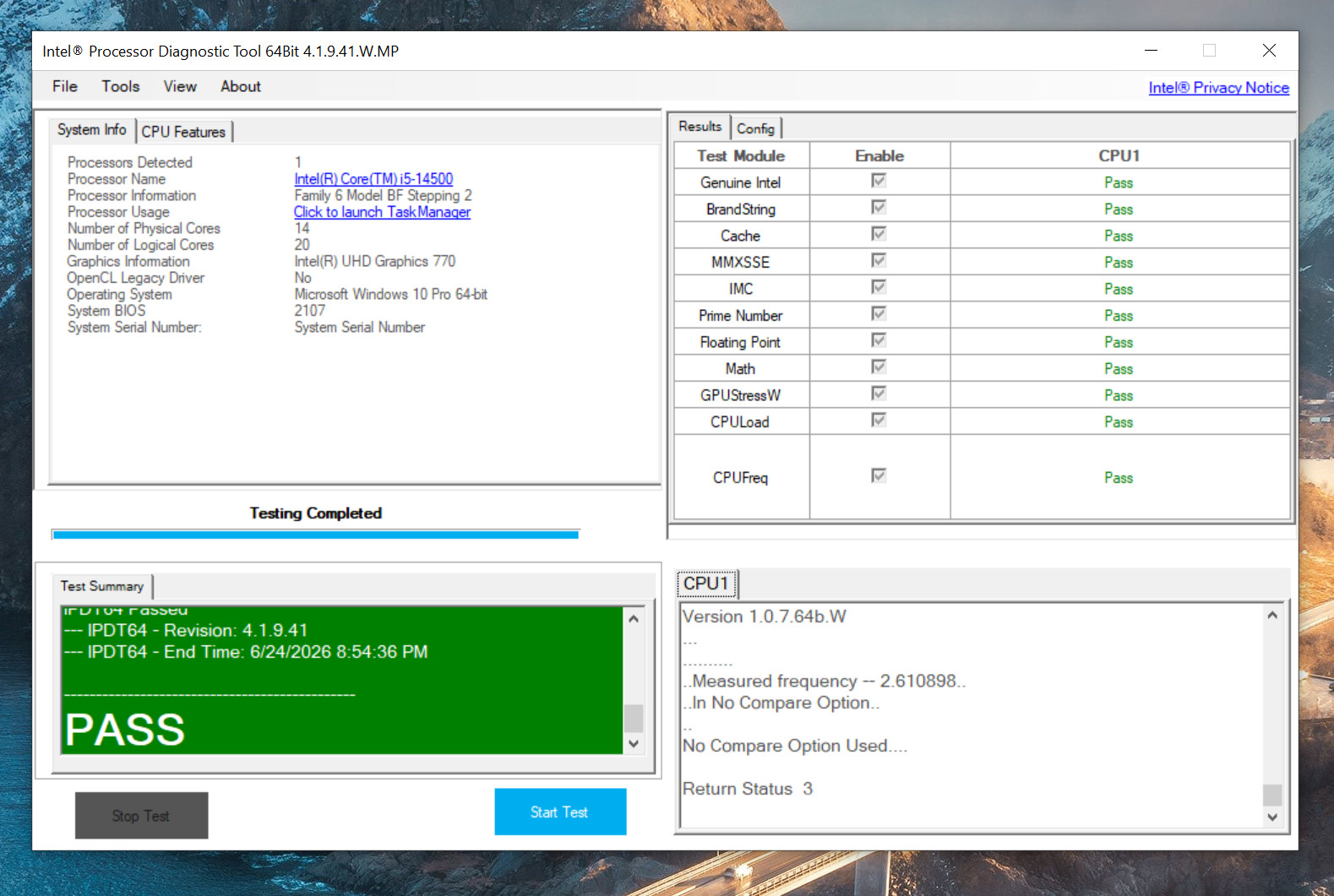Select the CPU1 output tab
The height and width of the screenshot is (896, 1334).
click(x=706, y=584)
